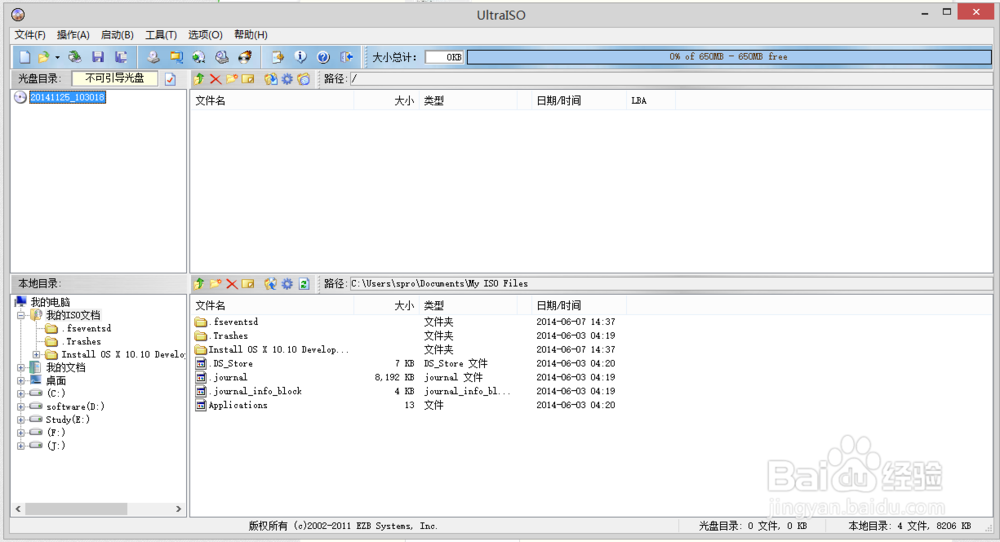Click the gear icon in the disc directory toolbar

[288, 79]
